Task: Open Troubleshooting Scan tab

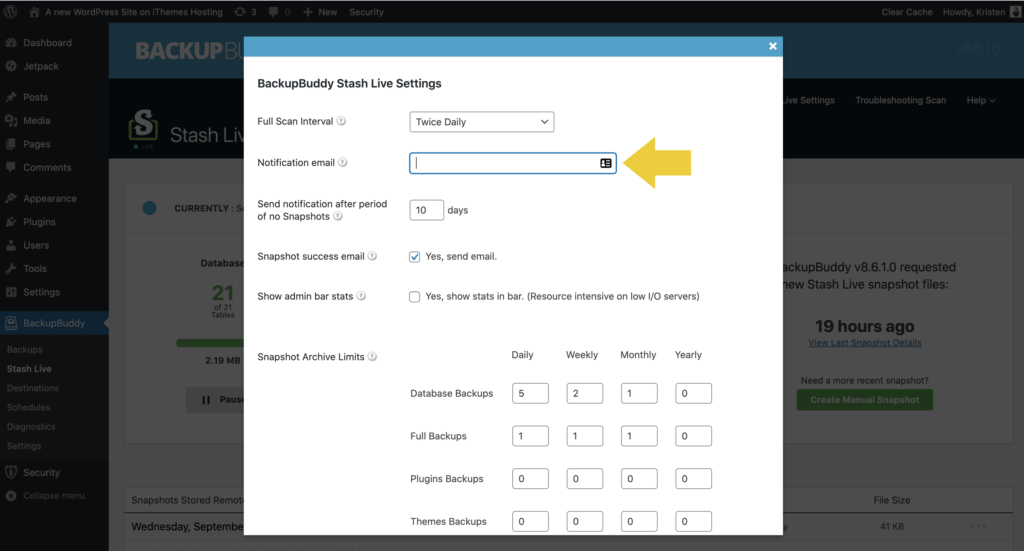Action: [901, 100]
